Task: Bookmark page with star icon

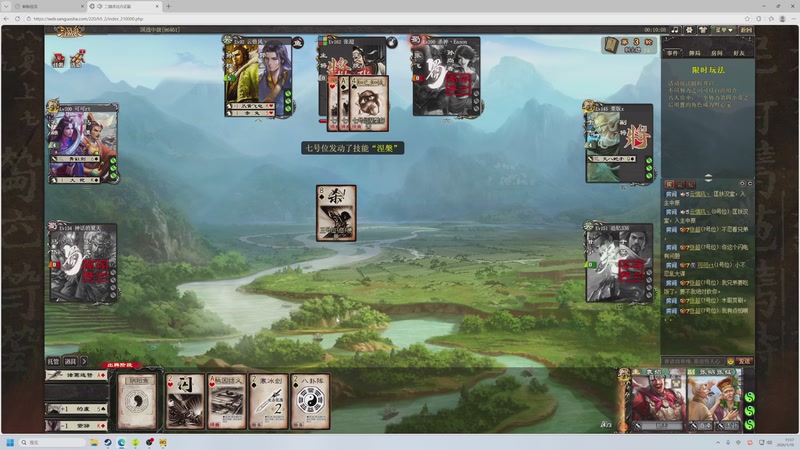Action: pos(747,18)
